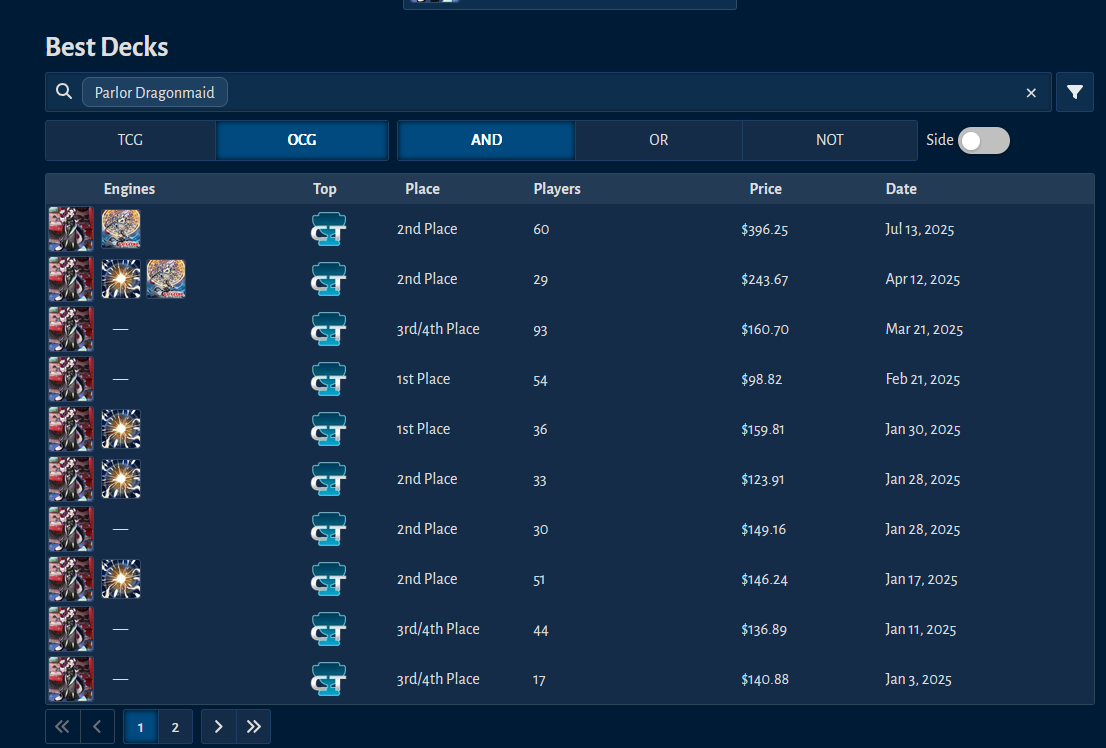The height and width of the screenshot is (748, 1106).
Task: Click the 1st Place text in Jan 30 row
Action: (423, 429)
